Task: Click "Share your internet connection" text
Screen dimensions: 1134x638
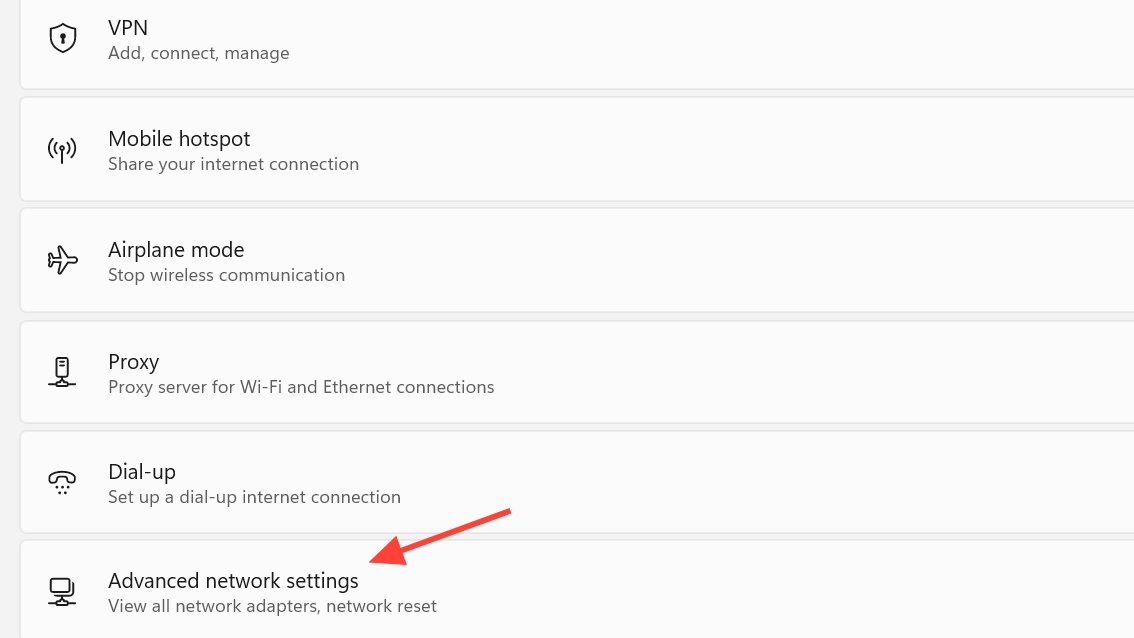Action: [x=233, y=164]
